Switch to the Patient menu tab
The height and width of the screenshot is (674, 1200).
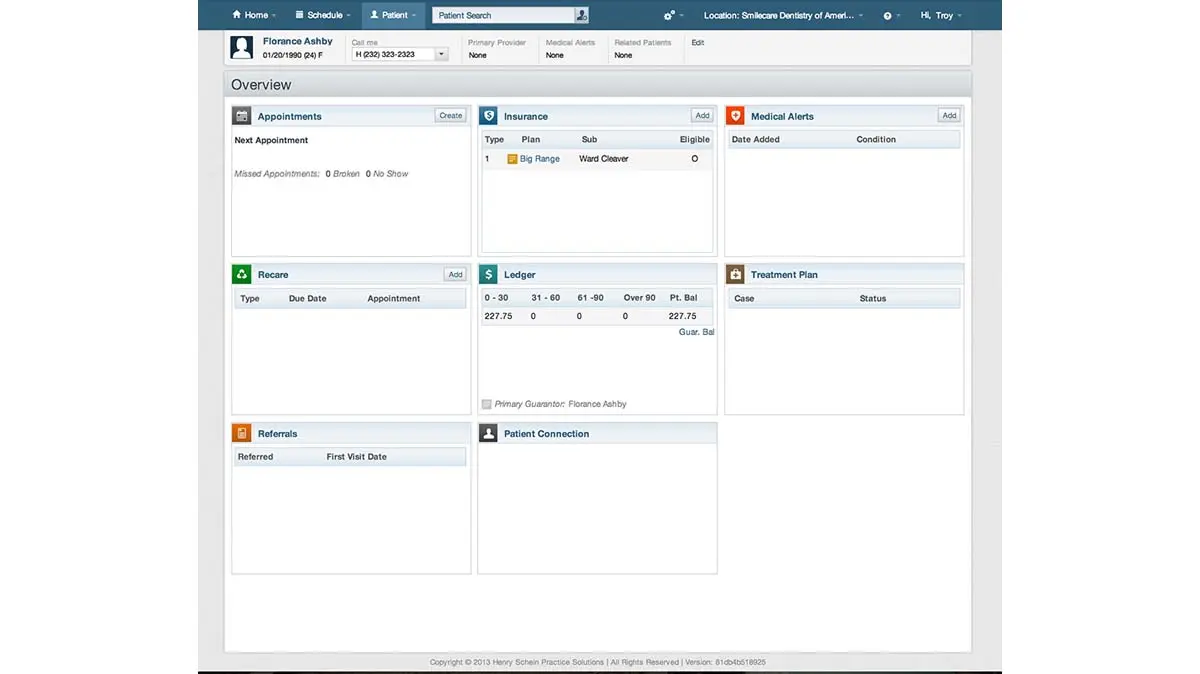[x=392, y=15]
